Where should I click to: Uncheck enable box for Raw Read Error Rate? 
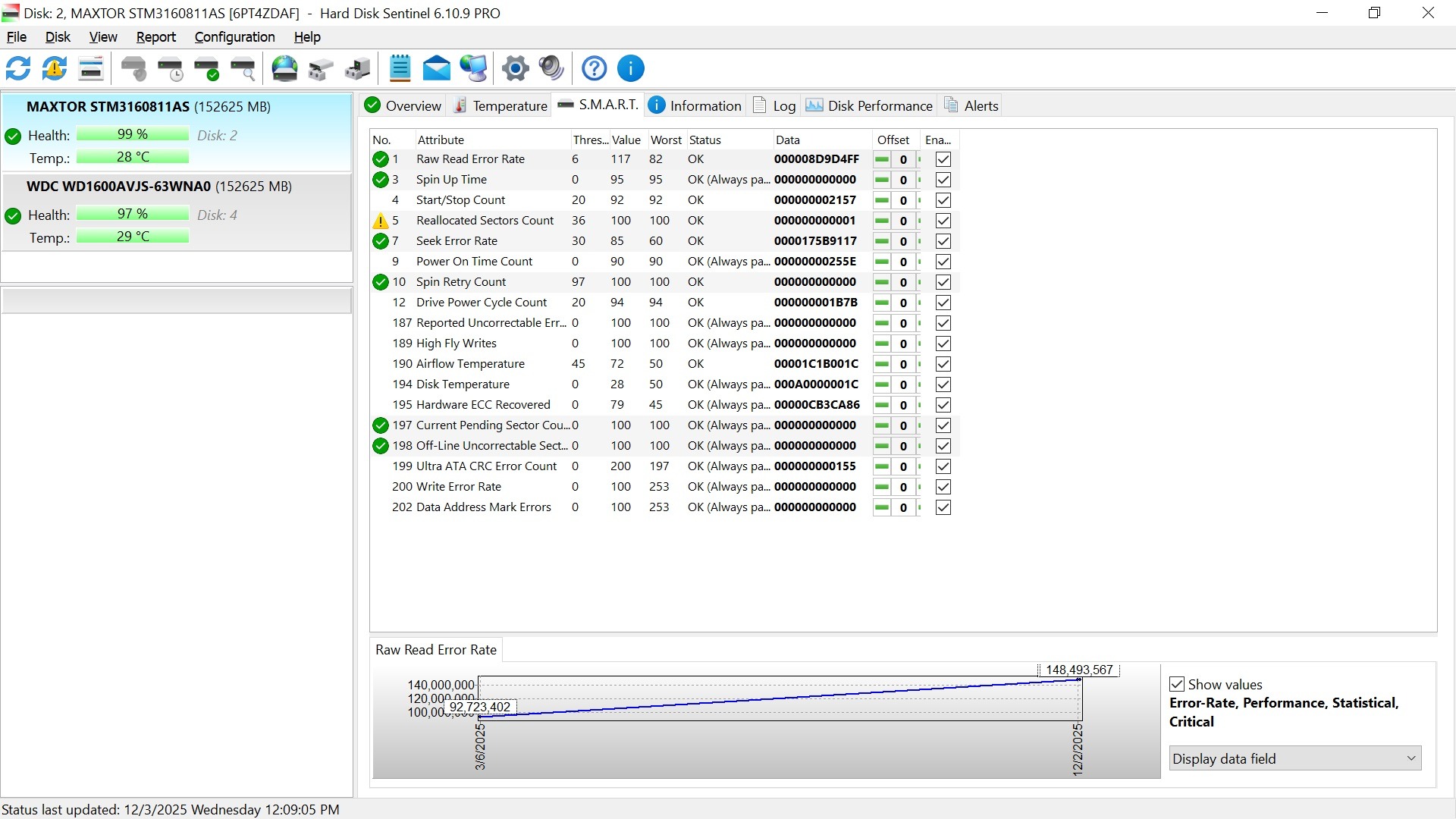click(x=943, y=159)
